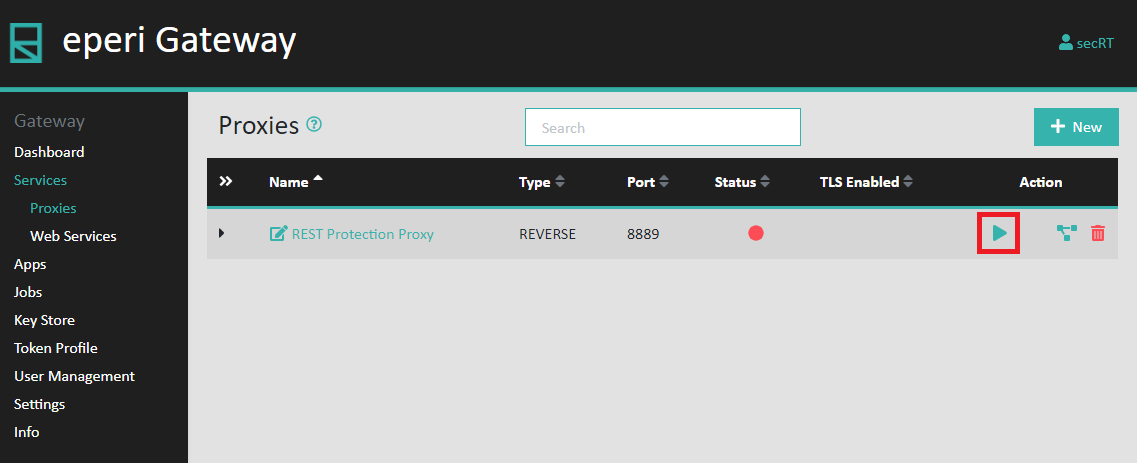This screenshot has width=1137, height=463.
Task: Expand all rows with double chevron
Action: [226, 181]
